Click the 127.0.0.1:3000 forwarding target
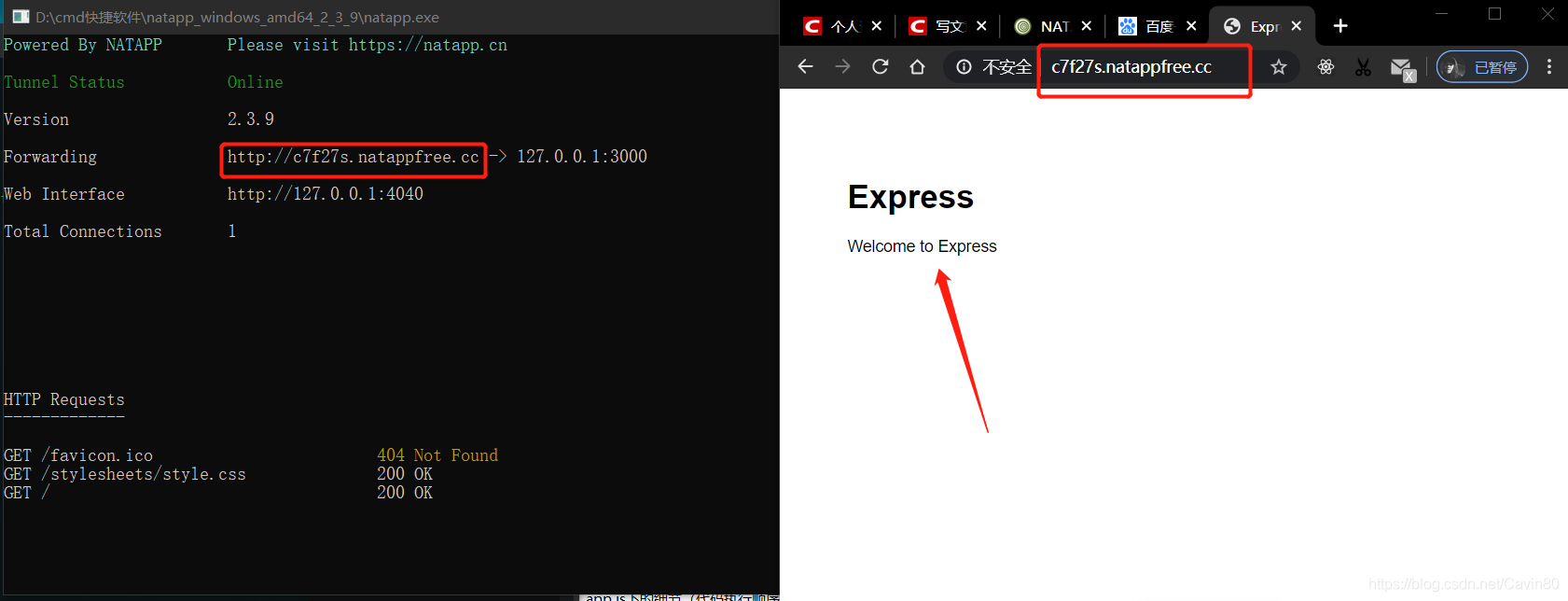 (x=582, y=157)
